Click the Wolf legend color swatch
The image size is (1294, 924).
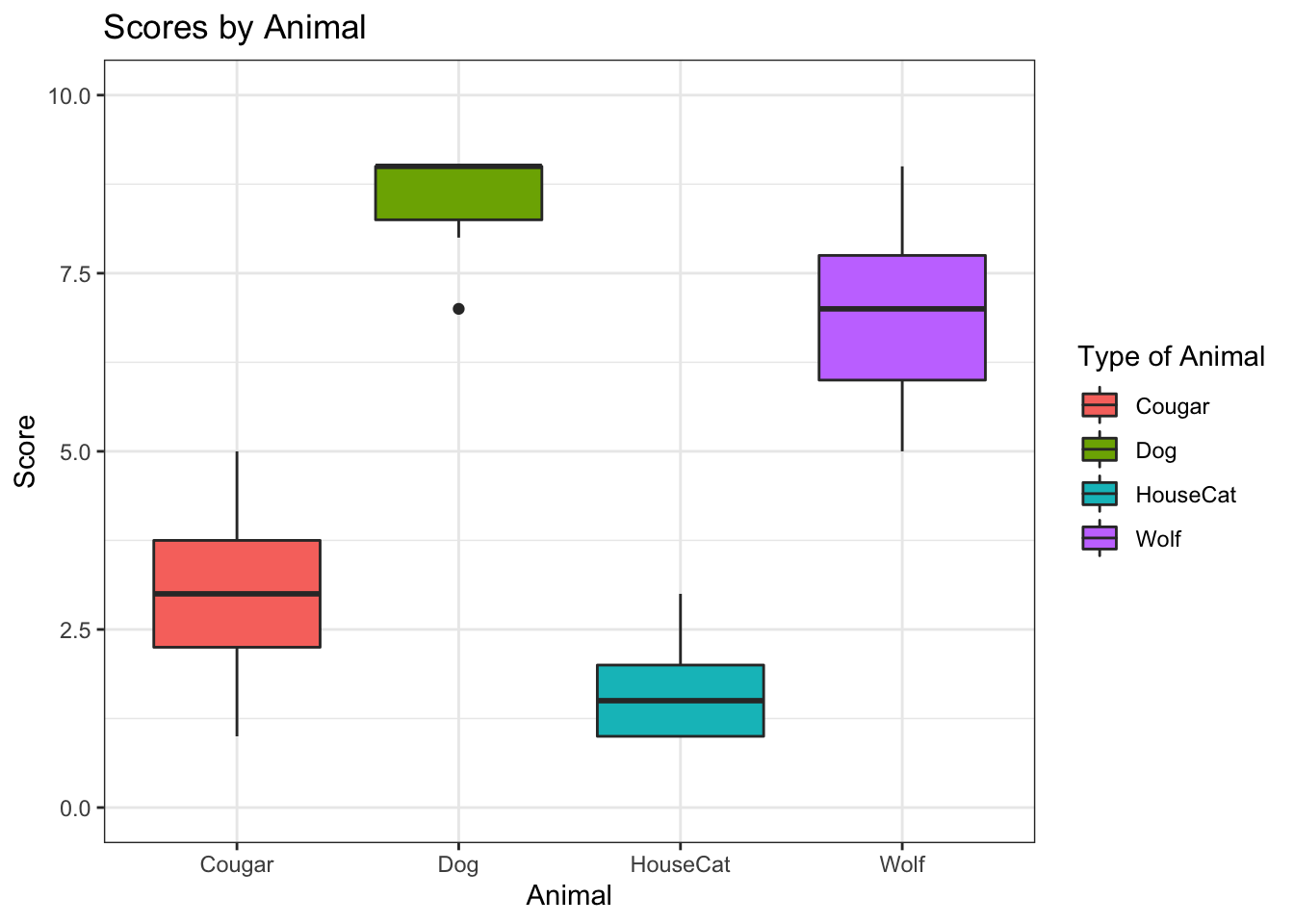point(1100,538)
